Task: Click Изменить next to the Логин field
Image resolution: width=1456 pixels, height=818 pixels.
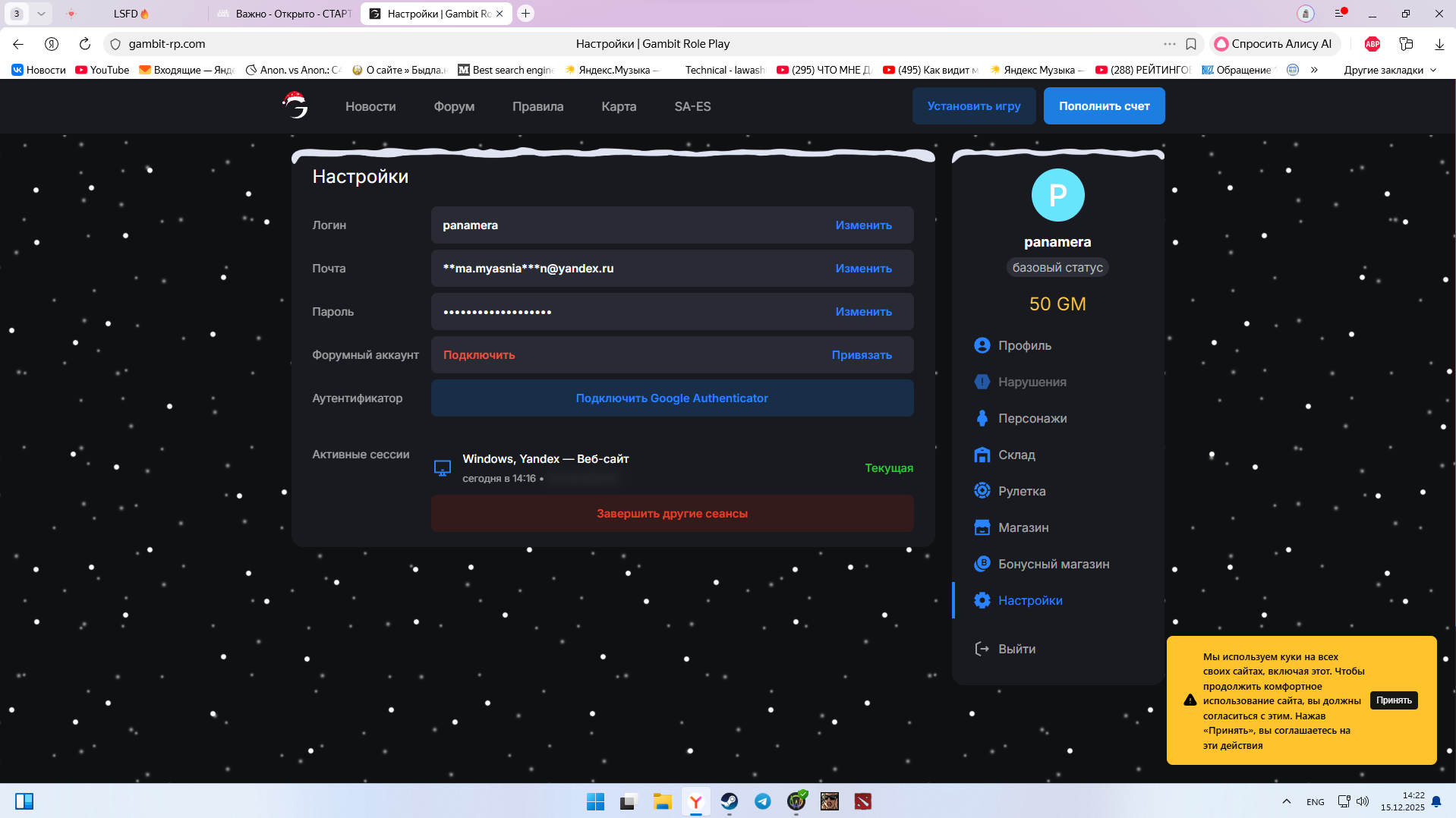Action: click(863, 225)
